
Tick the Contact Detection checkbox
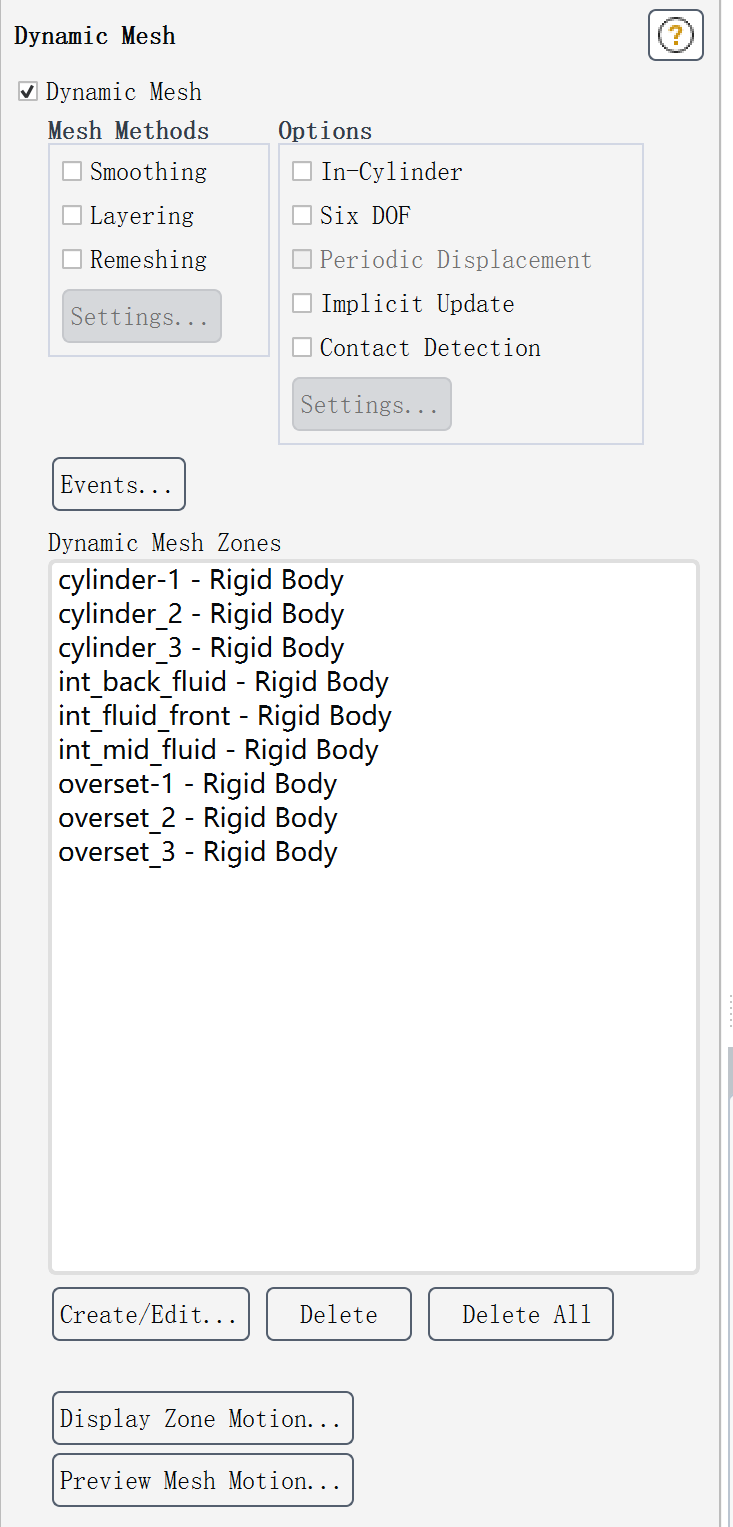tap(302, 348)
